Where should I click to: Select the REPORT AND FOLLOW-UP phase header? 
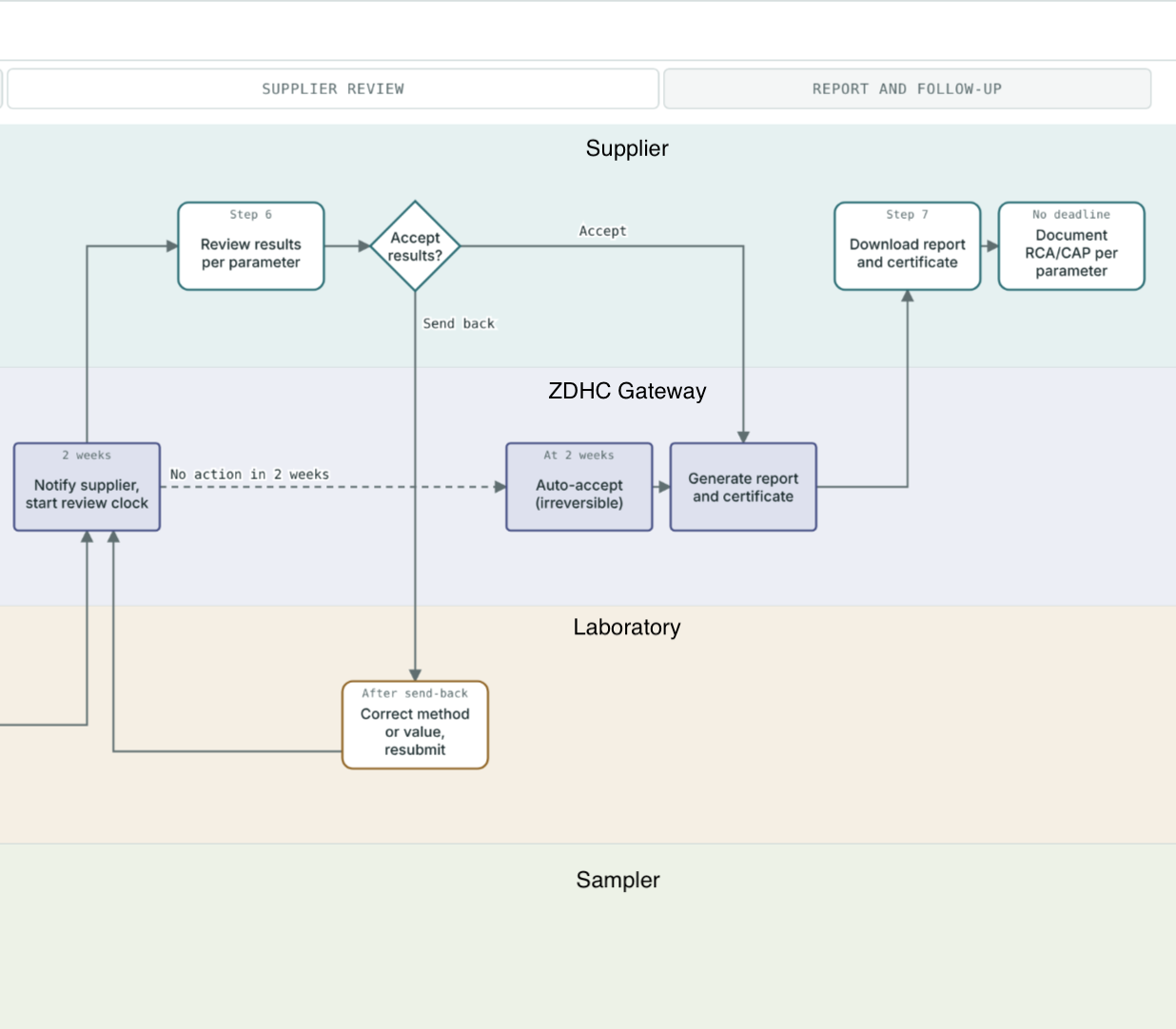pos(907,88)
